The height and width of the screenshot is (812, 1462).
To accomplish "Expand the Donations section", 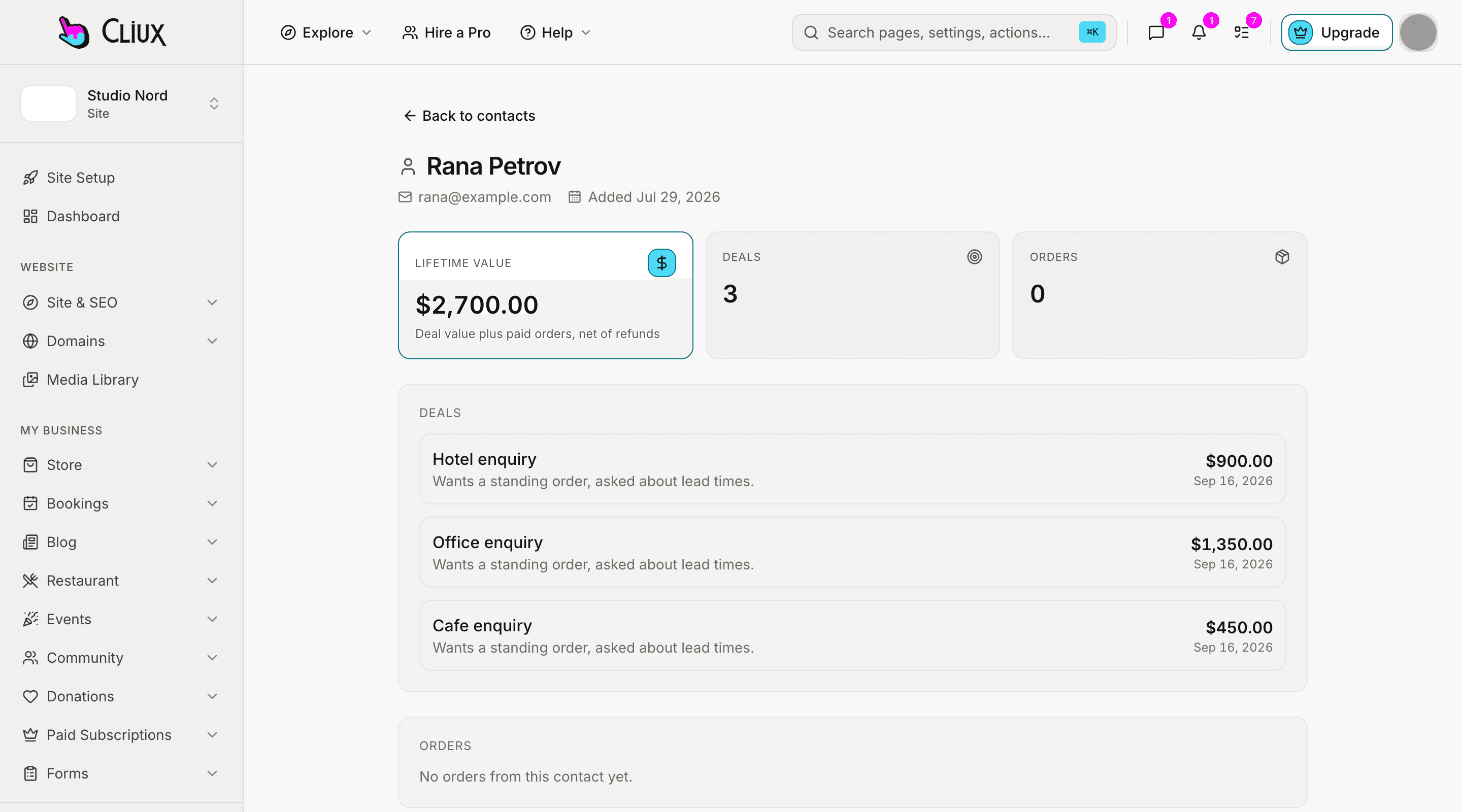I will coord(121,696).
